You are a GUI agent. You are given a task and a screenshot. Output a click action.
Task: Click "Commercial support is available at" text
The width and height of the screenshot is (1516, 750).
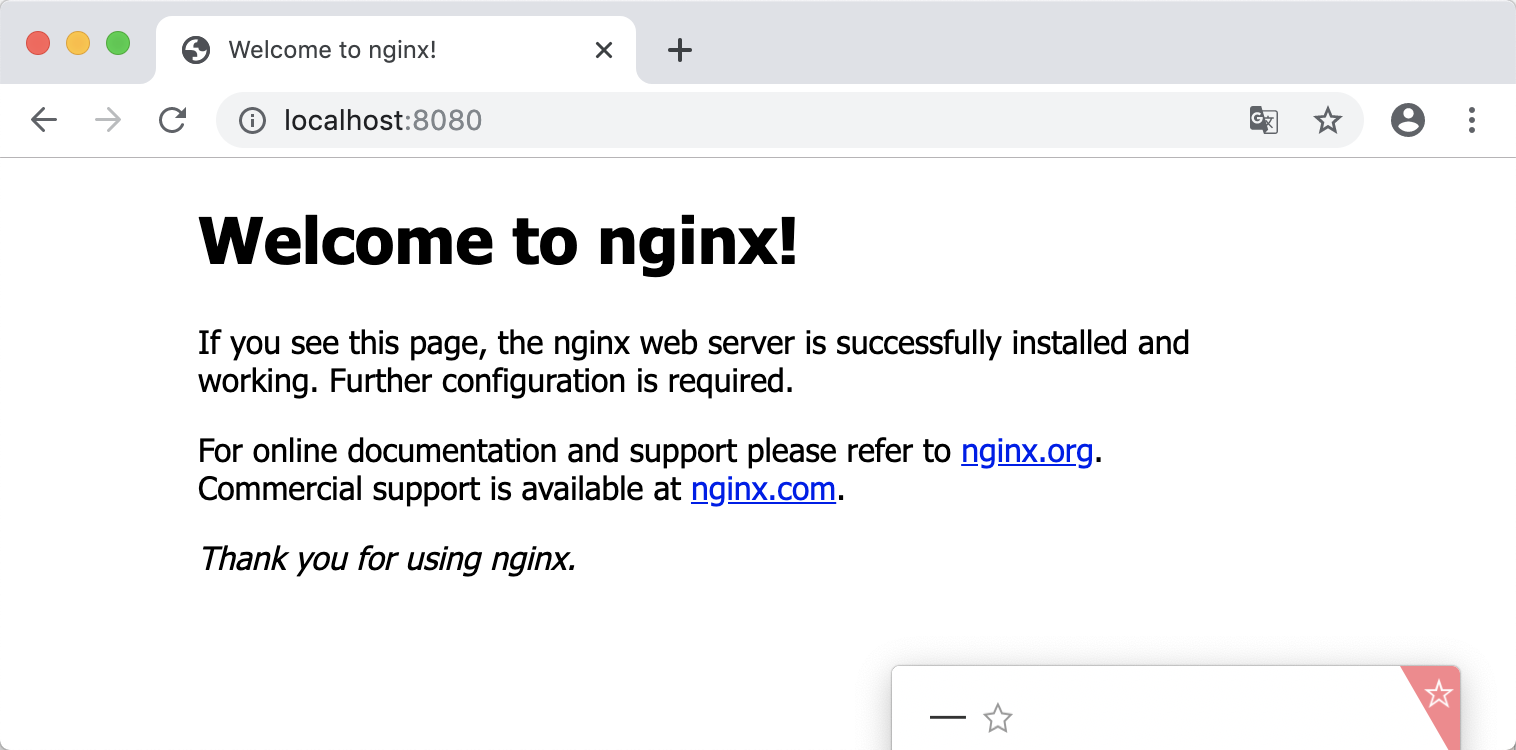coord(440,490)
